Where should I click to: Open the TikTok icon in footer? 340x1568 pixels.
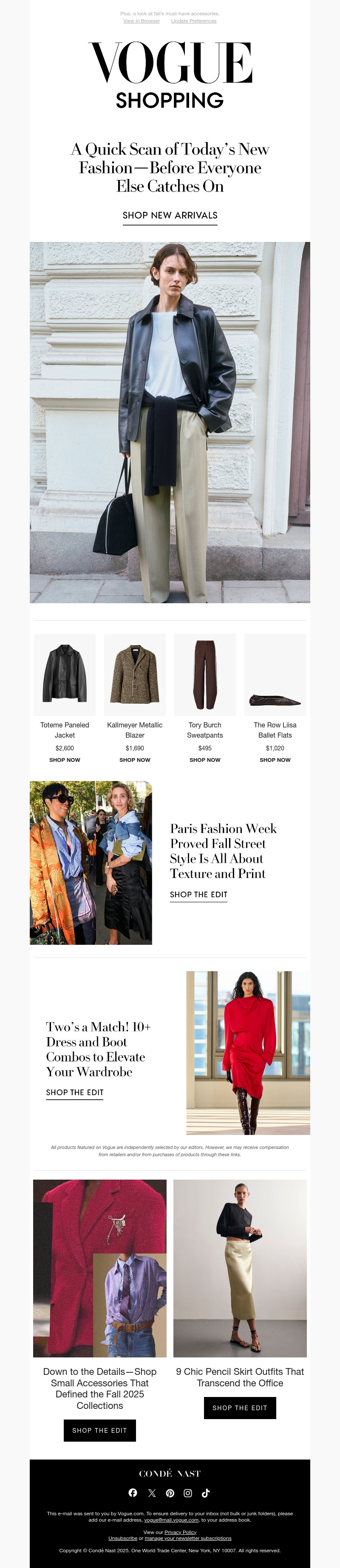point(206,1493)
